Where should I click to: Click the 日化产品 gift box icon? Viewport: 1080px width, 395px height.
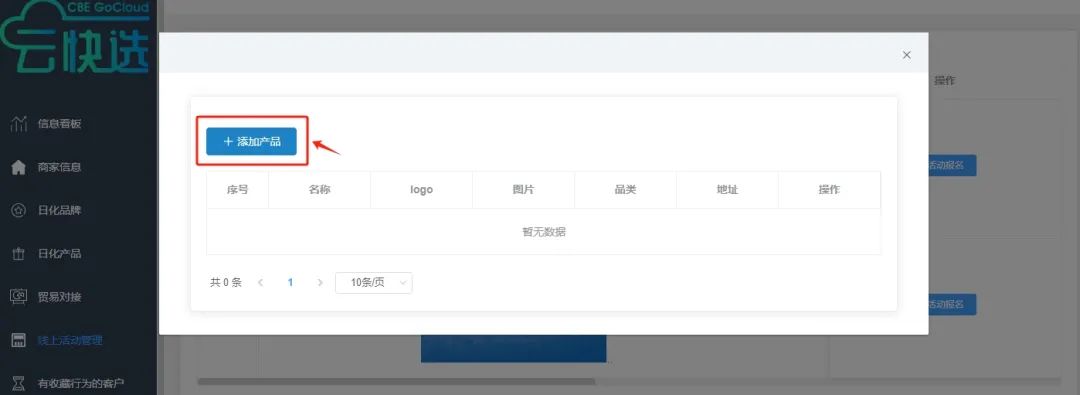(x=19, y=254)
